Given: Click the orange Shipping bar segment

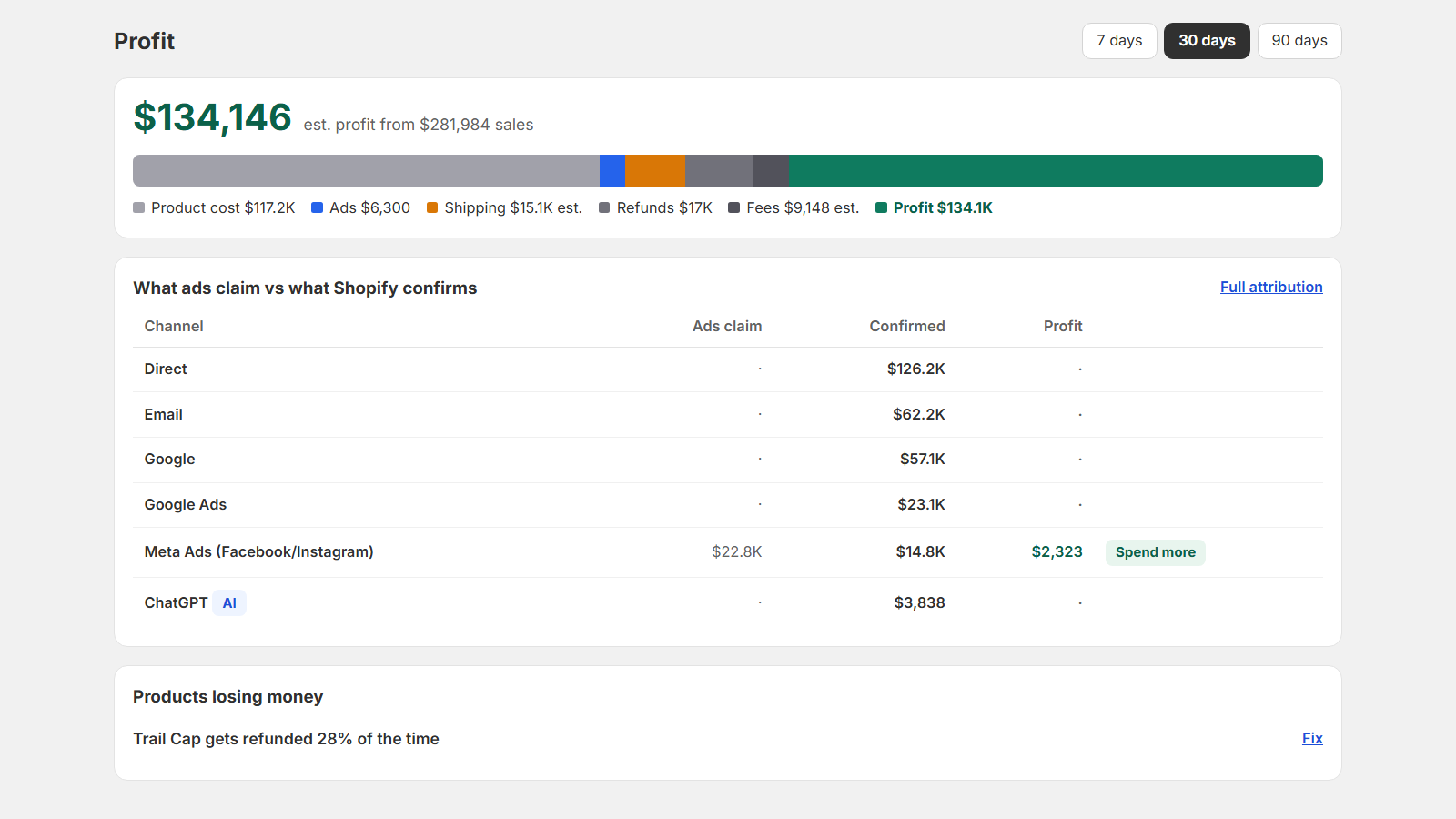Looking at the screenshot, I should 655,171.
